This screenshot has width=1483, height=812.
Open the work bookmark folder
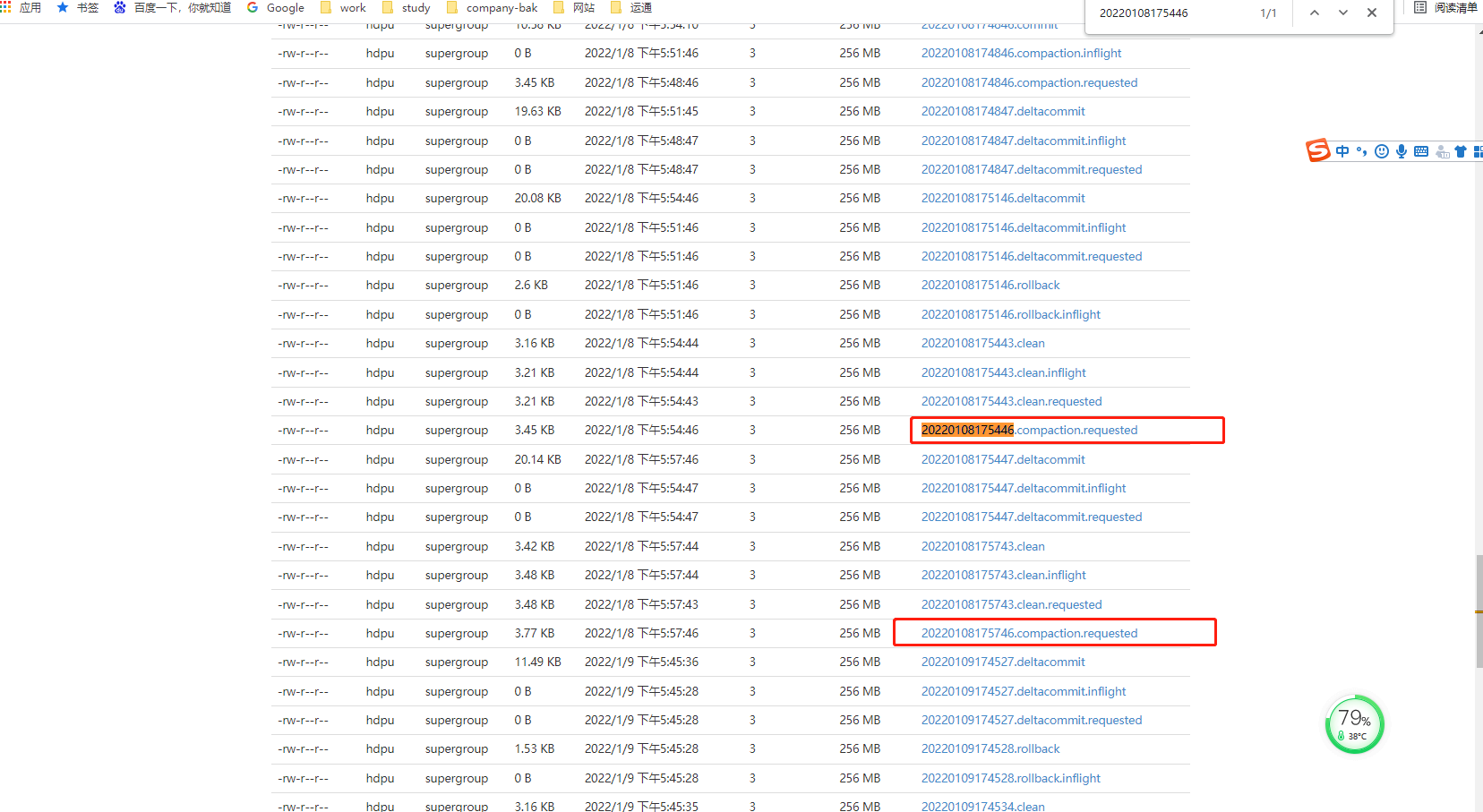pos(343,7)
